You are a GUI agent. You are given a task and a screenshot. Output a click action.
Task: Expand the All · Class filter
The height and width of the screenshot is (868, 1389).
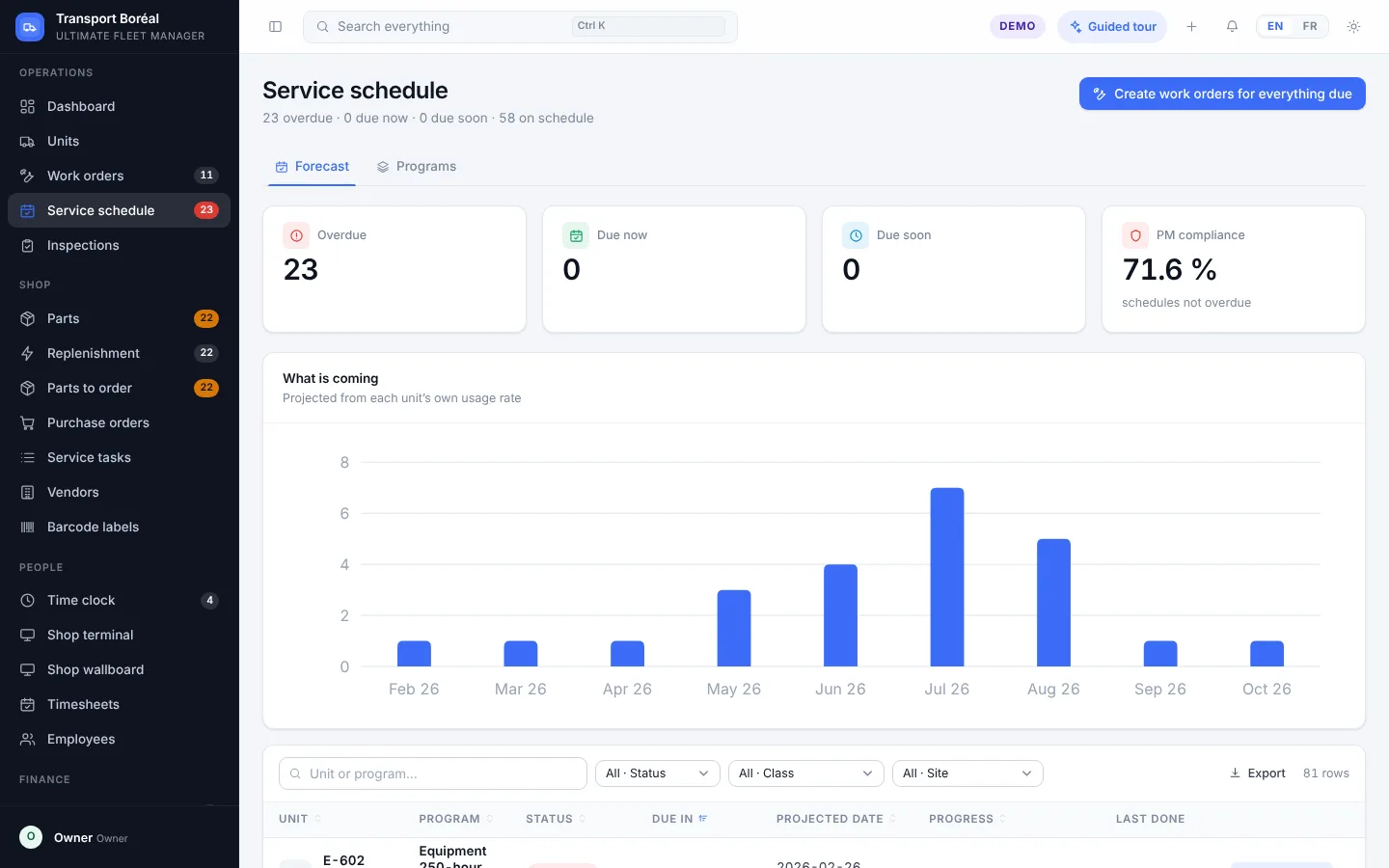tap(805, 773)
